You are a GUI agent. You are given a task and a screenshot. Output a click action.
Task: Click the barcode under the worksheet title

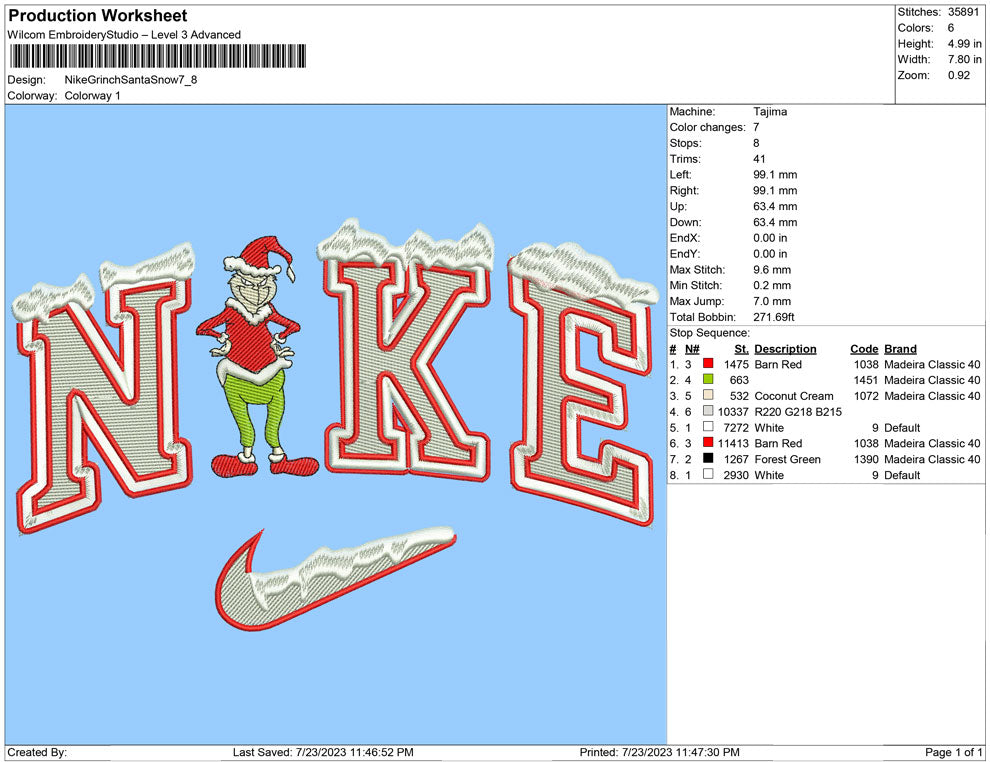pos(157,56)
